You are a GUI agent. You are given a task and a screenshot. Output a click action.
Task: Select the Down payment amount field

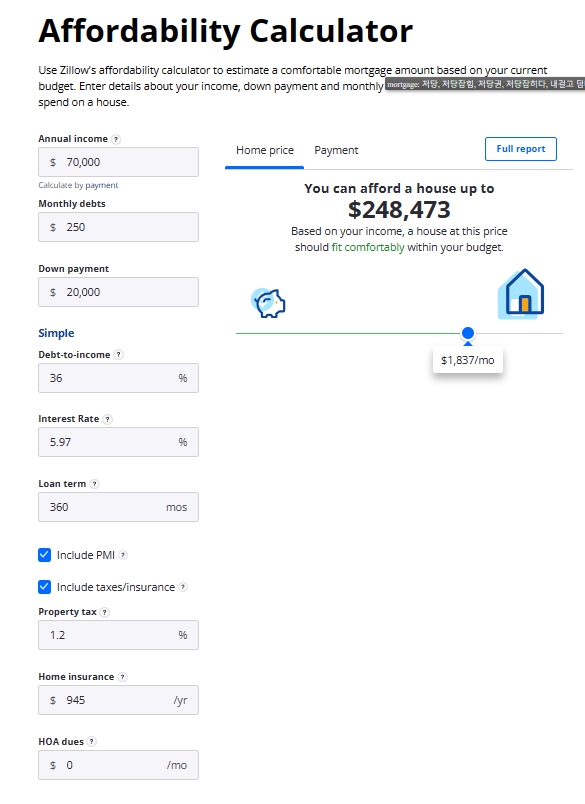tap(118, 292)
